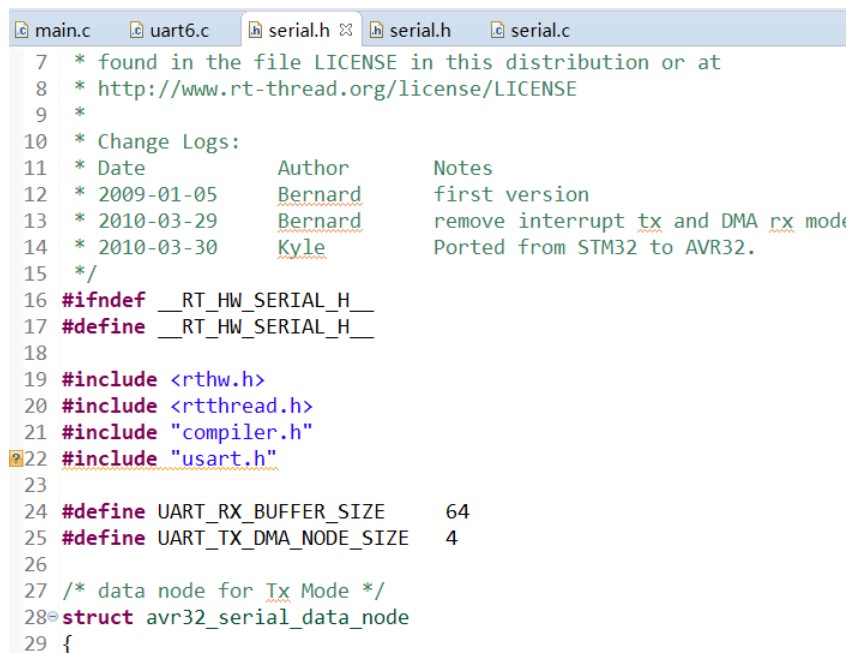Click the UART_RX_BUFFER_SIZE macro name

(271, 512)
